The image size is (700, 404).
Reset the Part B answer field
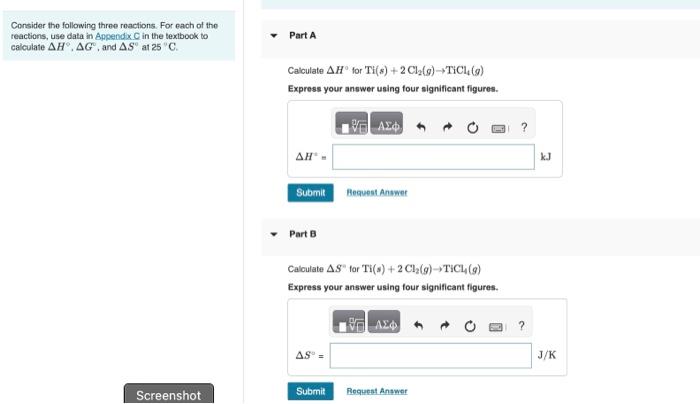tap(470, 326)
